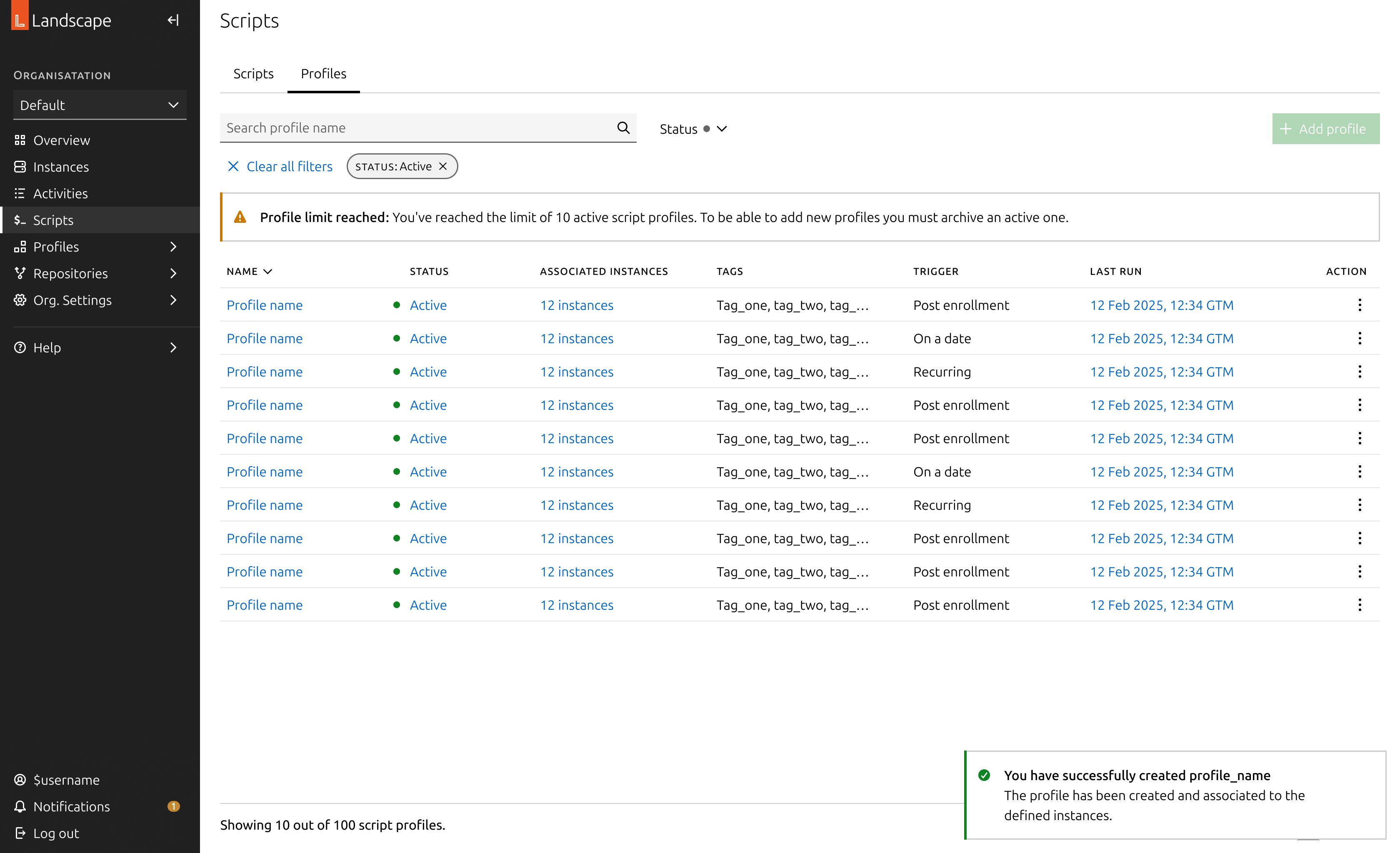1400x853 pixels.
Task: Click 'On a date' trigger in second row
Action: (x=942, y=339)
